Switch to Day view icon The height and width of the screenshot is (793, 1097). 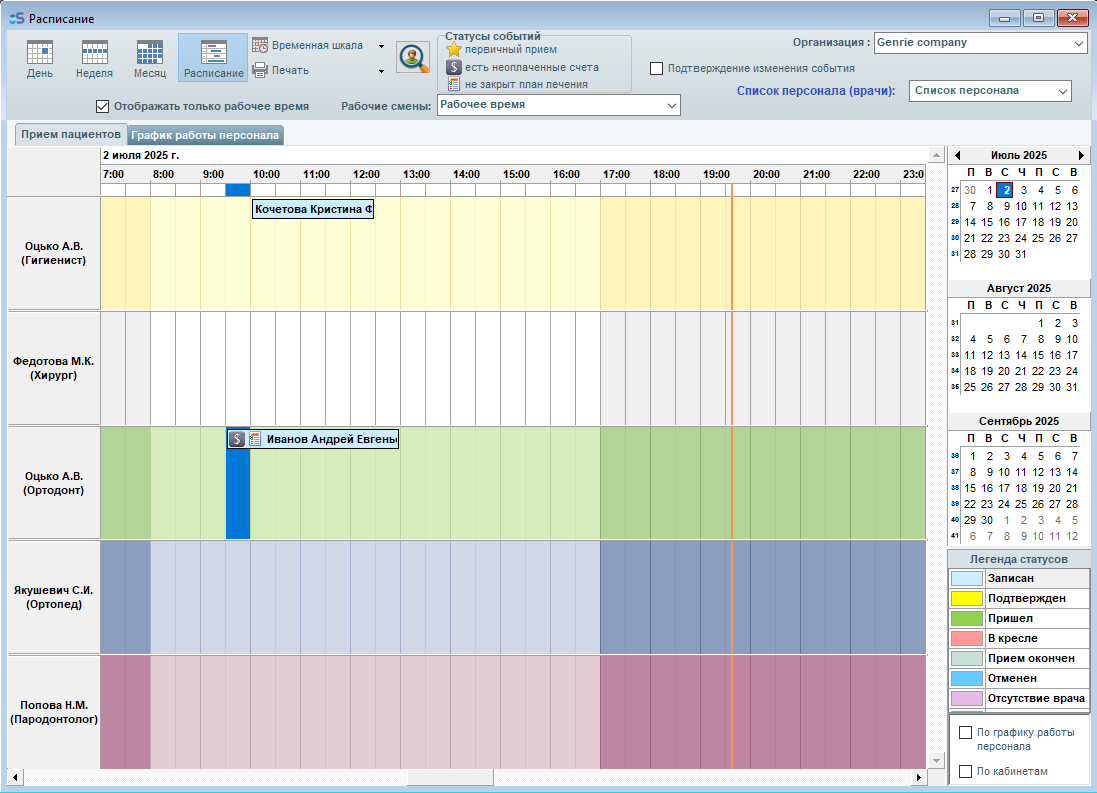[x=40, y=53]
